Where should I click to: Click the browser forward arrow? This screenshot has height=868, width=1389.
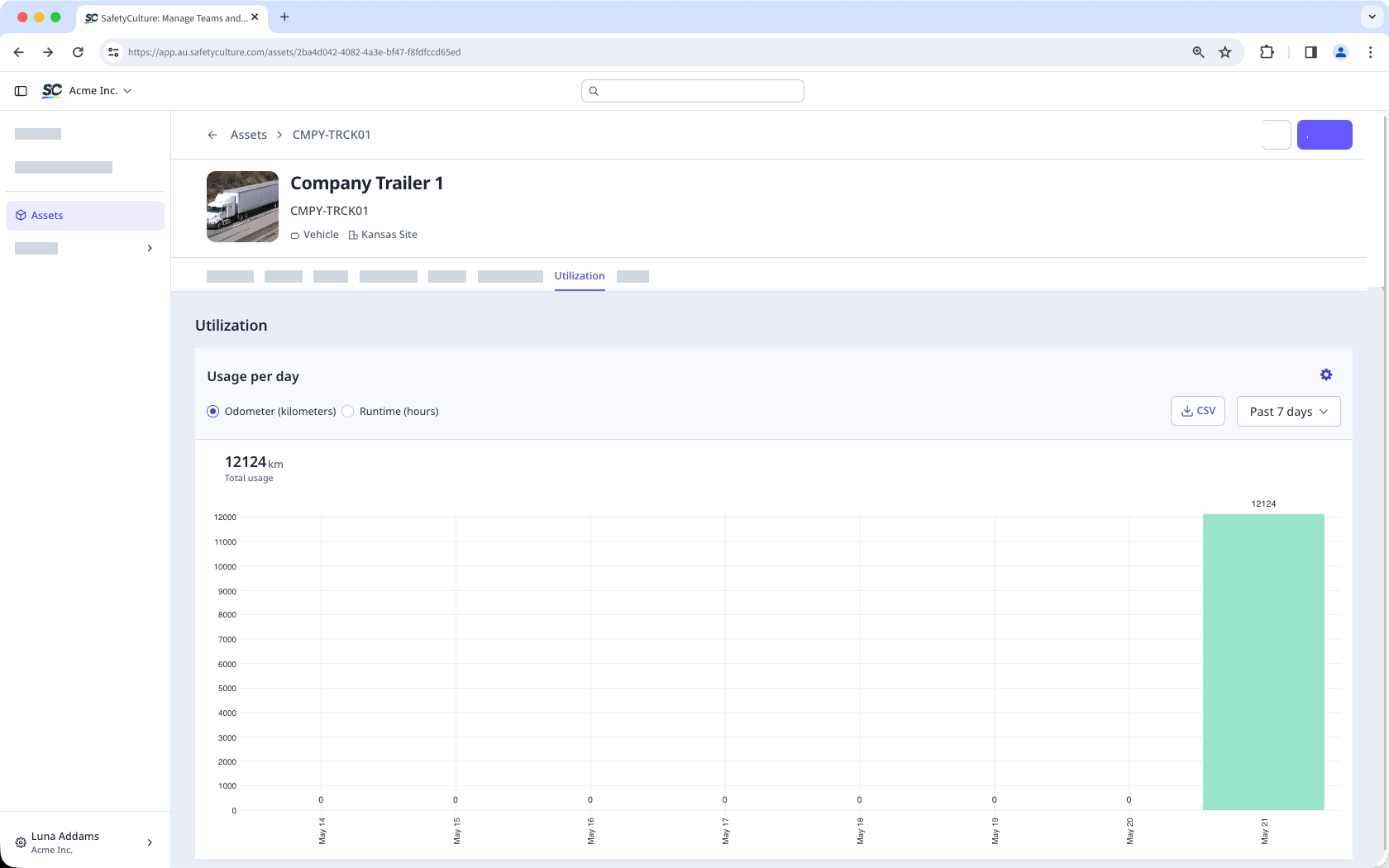point(48,52)
